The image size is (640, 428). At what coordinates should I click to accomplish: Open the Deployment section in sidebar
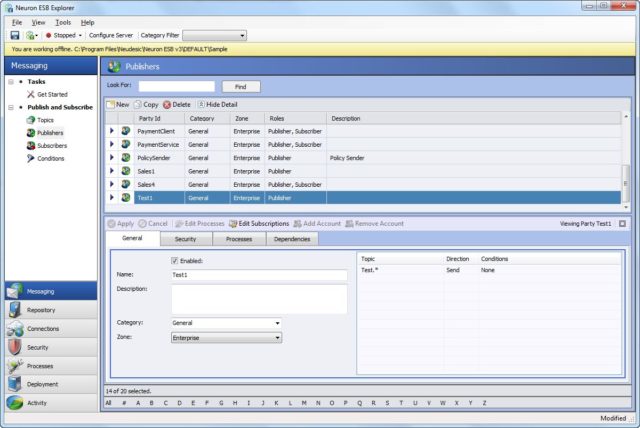coord(51,384)
